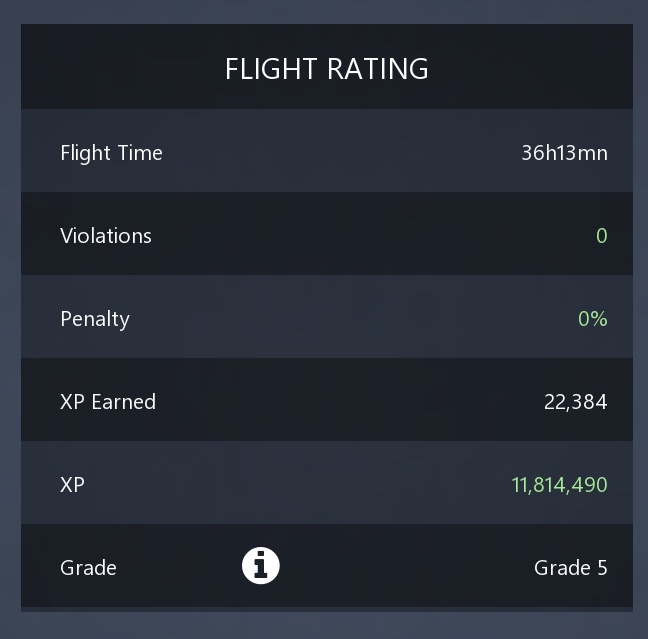Select the Flight Time label
Viewport: 648px width, 639px height.
pyautogui.click(x=111, y=153)
